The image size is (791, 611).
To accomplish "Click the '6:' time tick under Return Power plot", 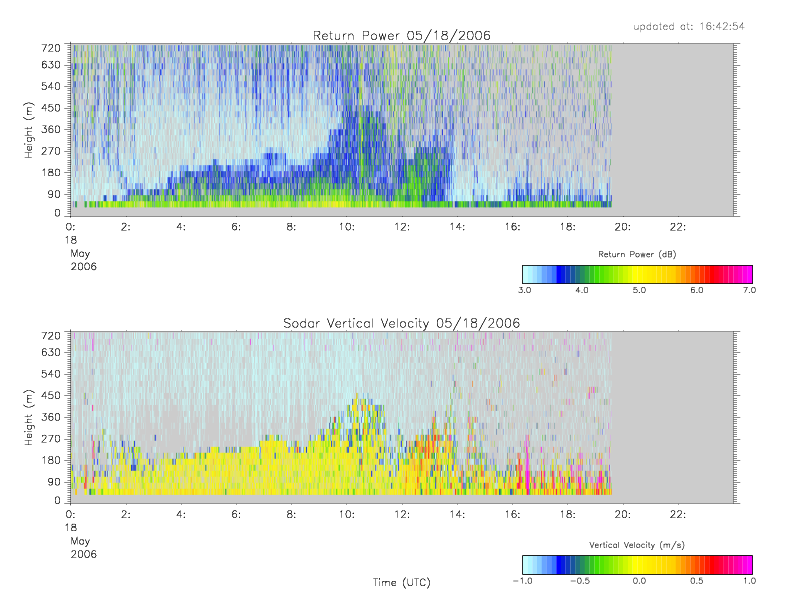I will tap(236, 227).
